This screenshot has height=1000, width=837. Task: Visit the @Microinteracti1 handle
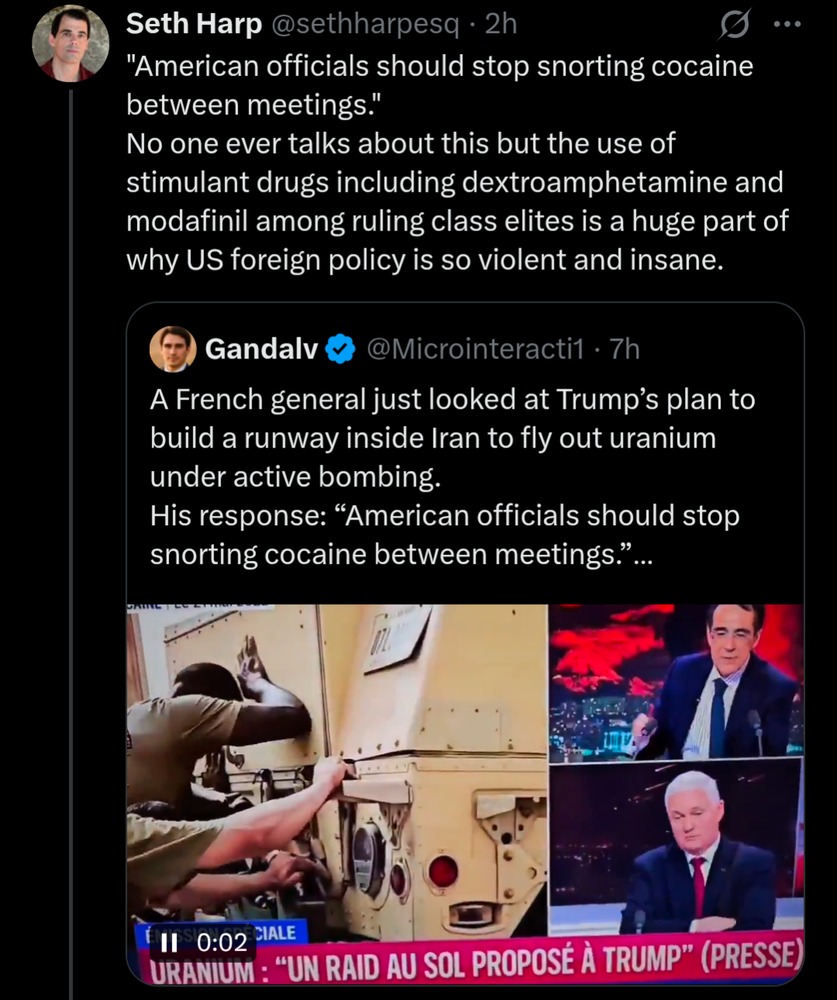(x=475, y=348)
